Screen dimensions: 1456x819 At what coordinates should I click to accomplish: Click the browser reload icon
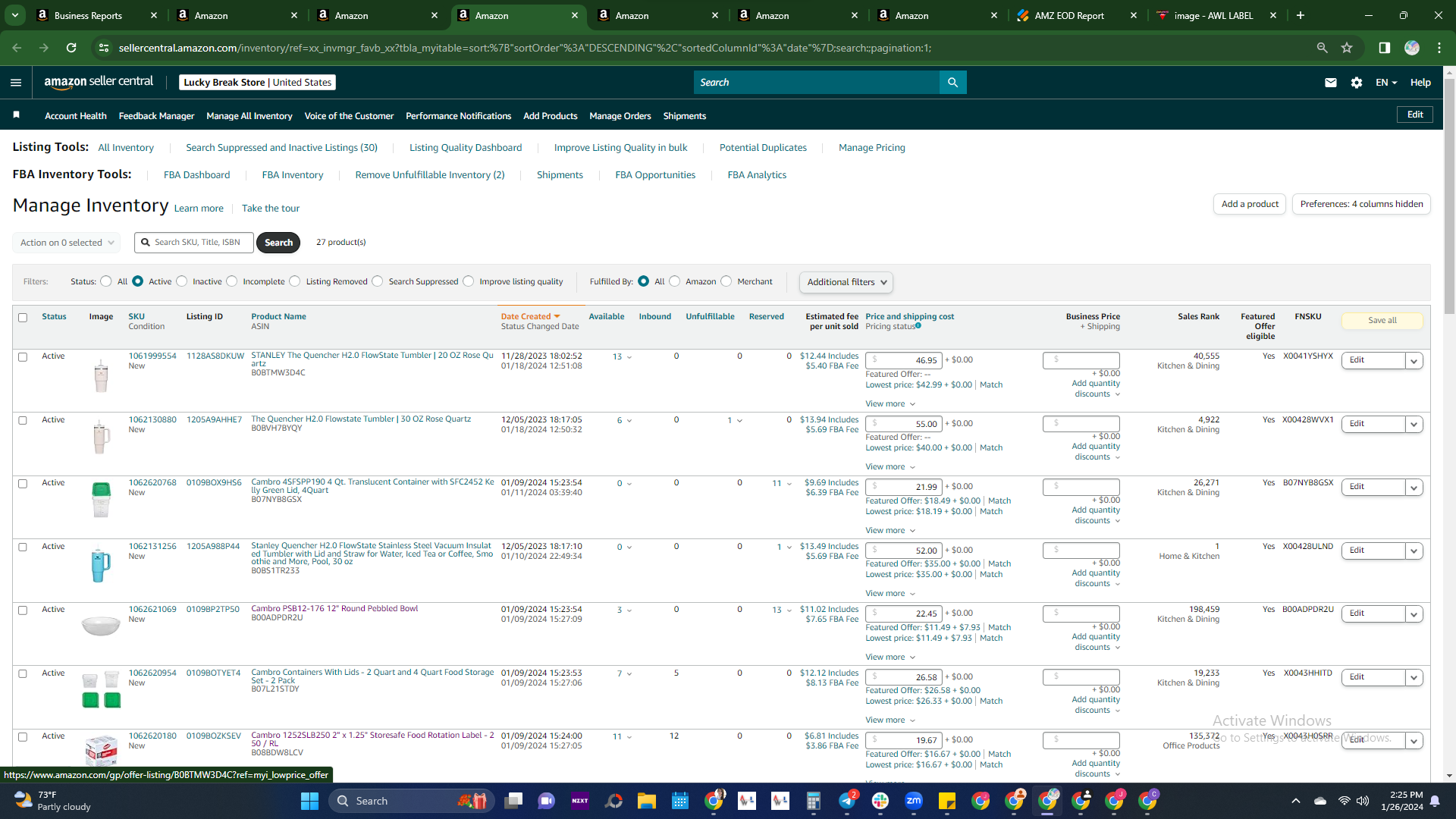pos(71,48)
